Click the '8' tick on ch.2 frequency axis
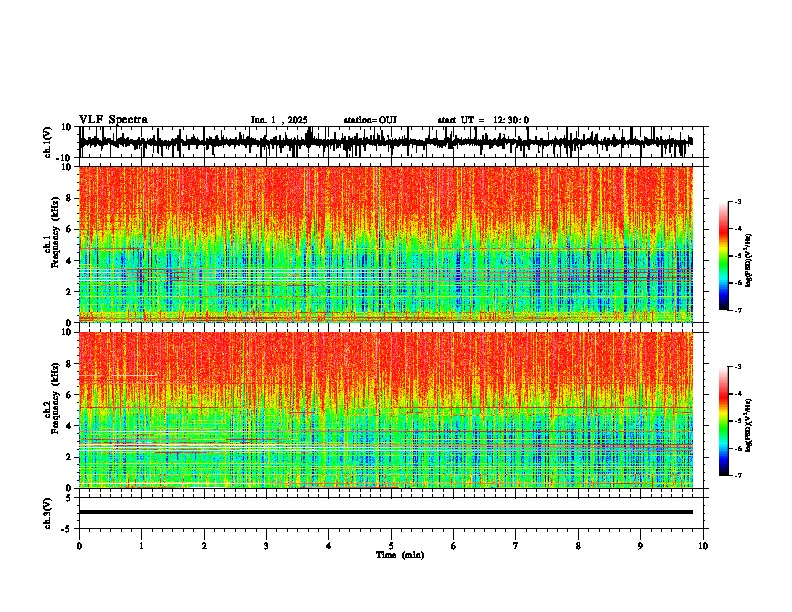Image resolution: width=792 pixels, height=612 pixels. (x=69, y=364)
